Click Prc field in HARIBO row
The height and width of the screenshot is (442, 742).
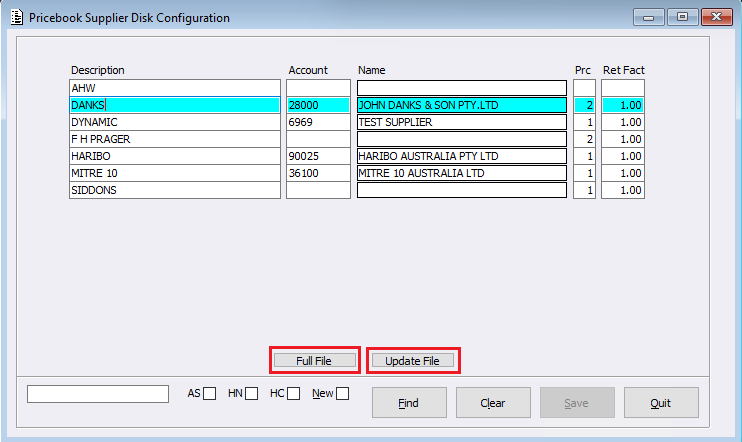coord(584,156)
